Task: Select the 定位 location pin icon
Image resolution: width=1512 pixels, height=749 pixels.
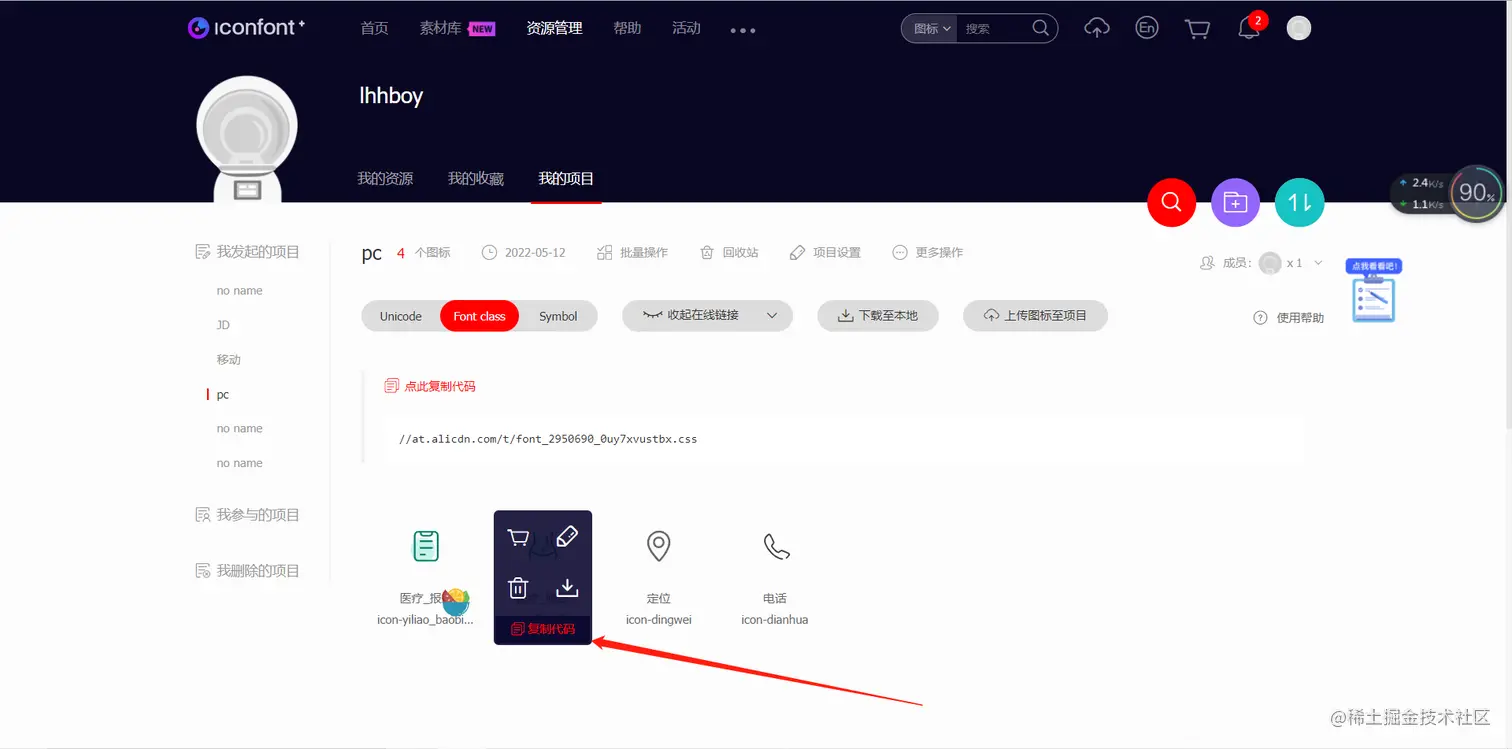Action: pos(658,546)
